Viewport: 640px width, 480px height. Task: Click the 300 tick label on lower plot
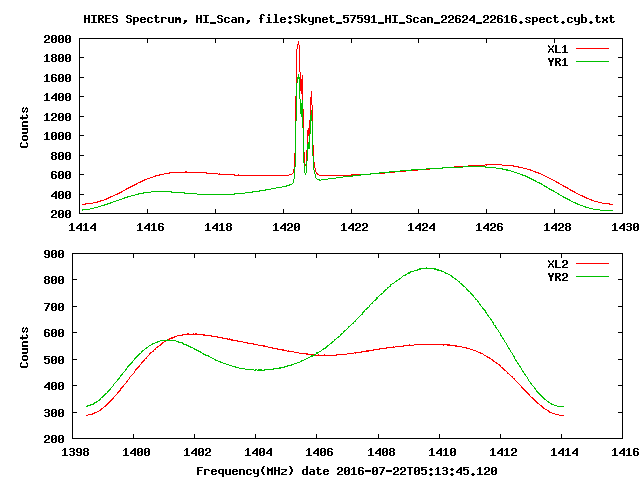(54, 413)
